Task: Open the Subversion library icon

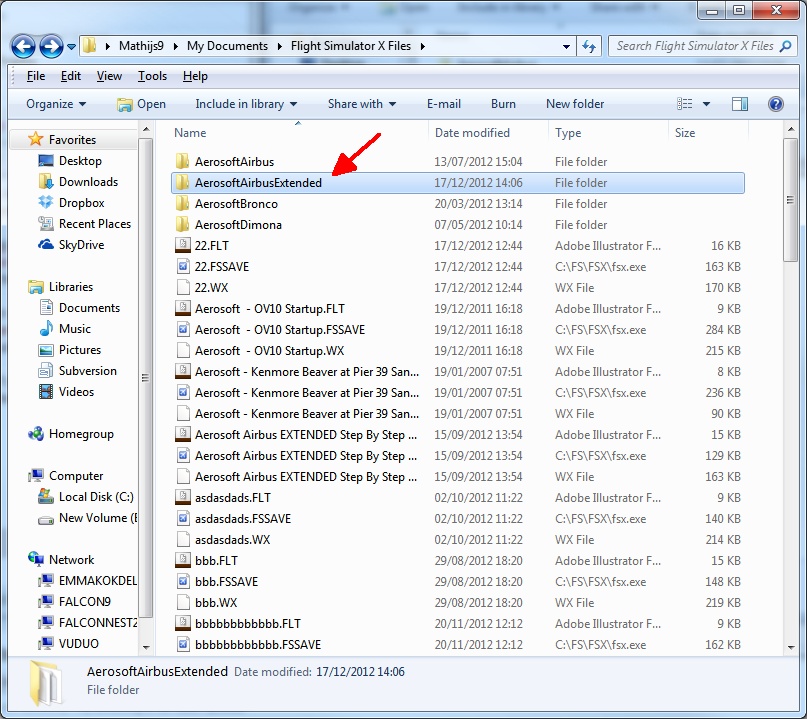Action: click(x=46, y=371)
